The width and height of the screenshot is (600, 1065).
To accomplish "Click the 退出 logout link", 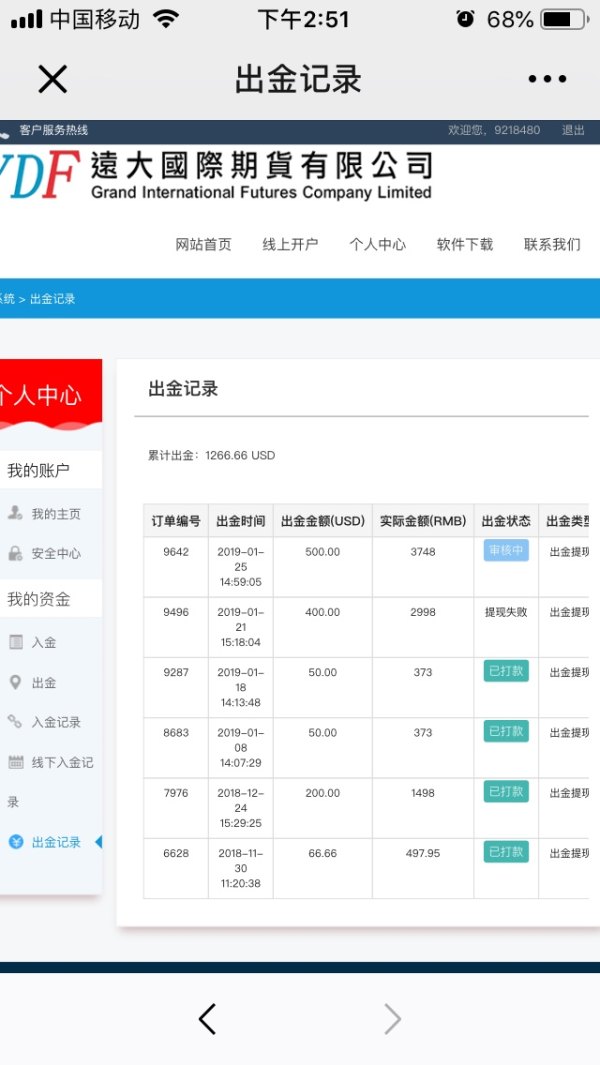I will click(x=573, y=130).
